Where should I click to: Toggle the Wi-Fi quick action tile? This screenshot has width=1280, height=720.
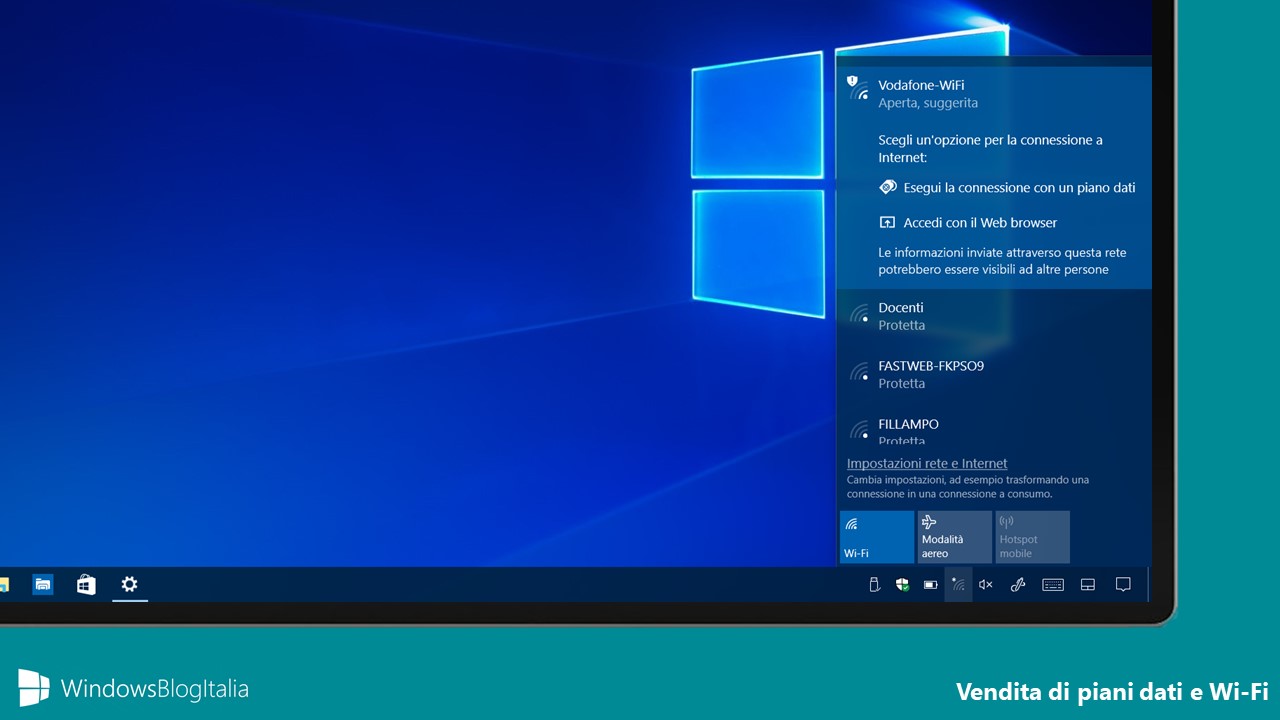[x=877, y=537]
